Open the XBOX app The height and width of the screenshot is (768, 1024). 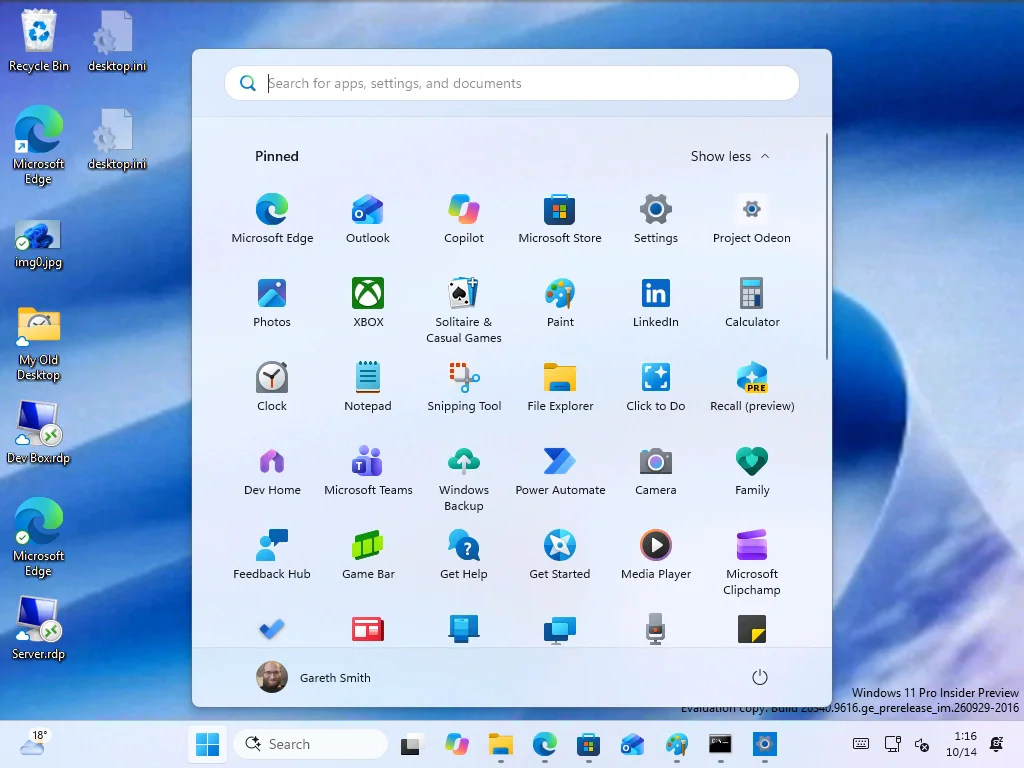368,302
